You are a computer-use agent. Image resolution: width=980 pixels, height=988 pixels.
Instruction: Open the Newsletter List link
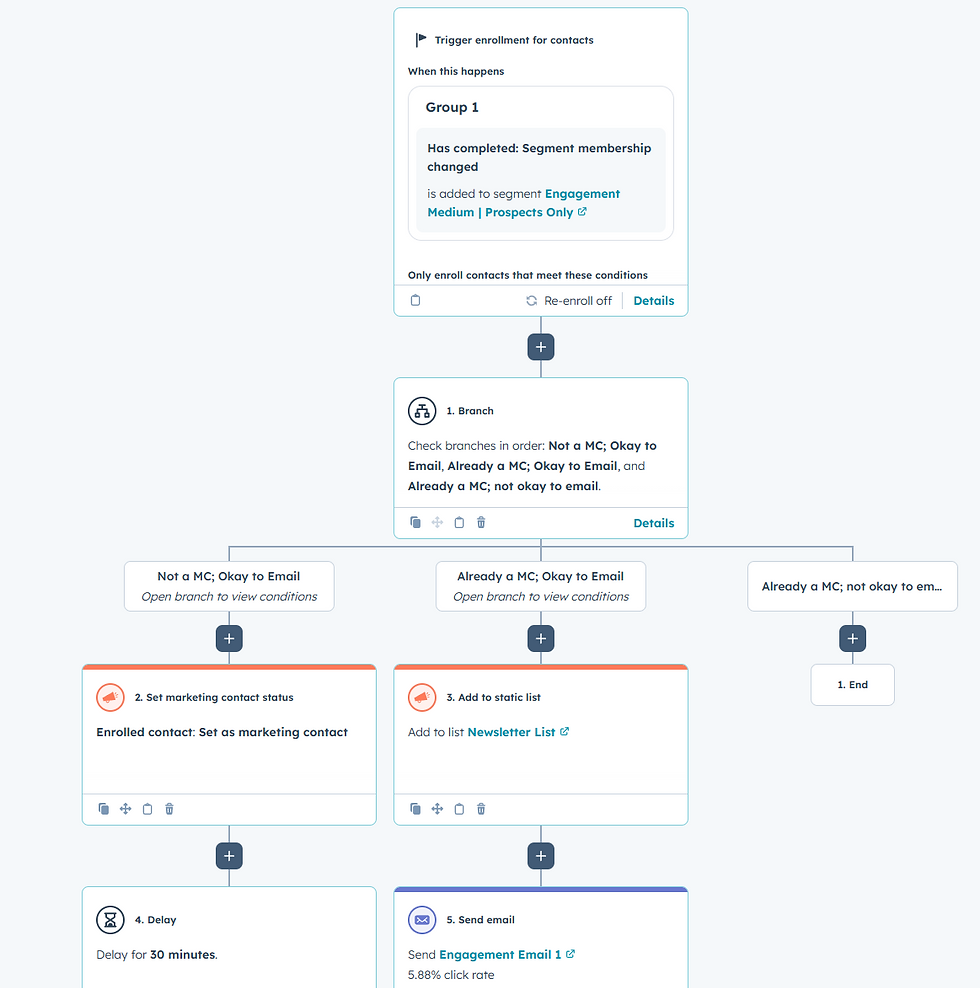click(512, 731)
